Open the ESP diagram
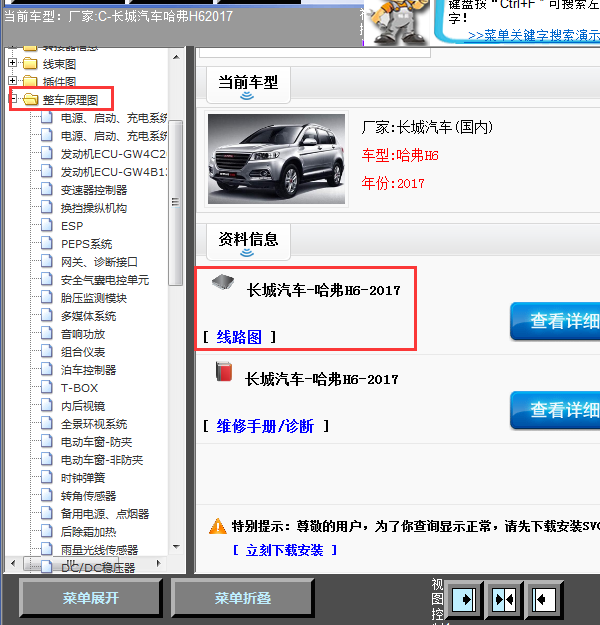Image resolution: width=600 pixels, height=625 pixels. click(x=72, y=226)
